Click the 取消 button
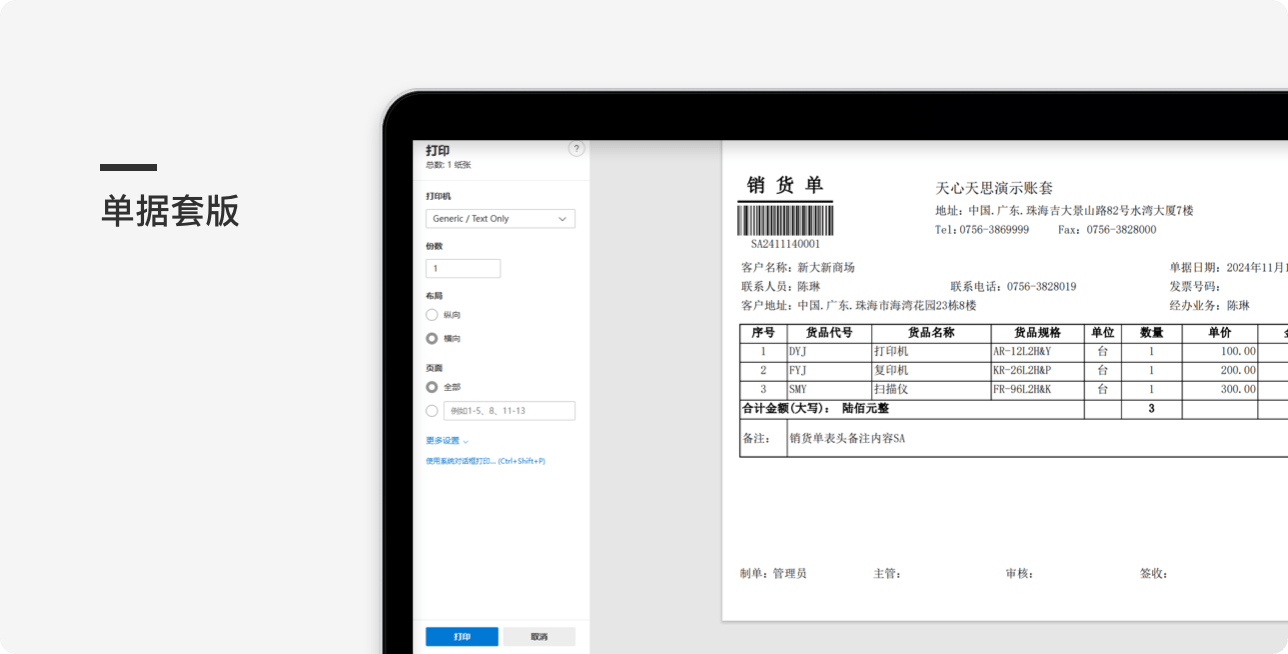 coord(539,637)
